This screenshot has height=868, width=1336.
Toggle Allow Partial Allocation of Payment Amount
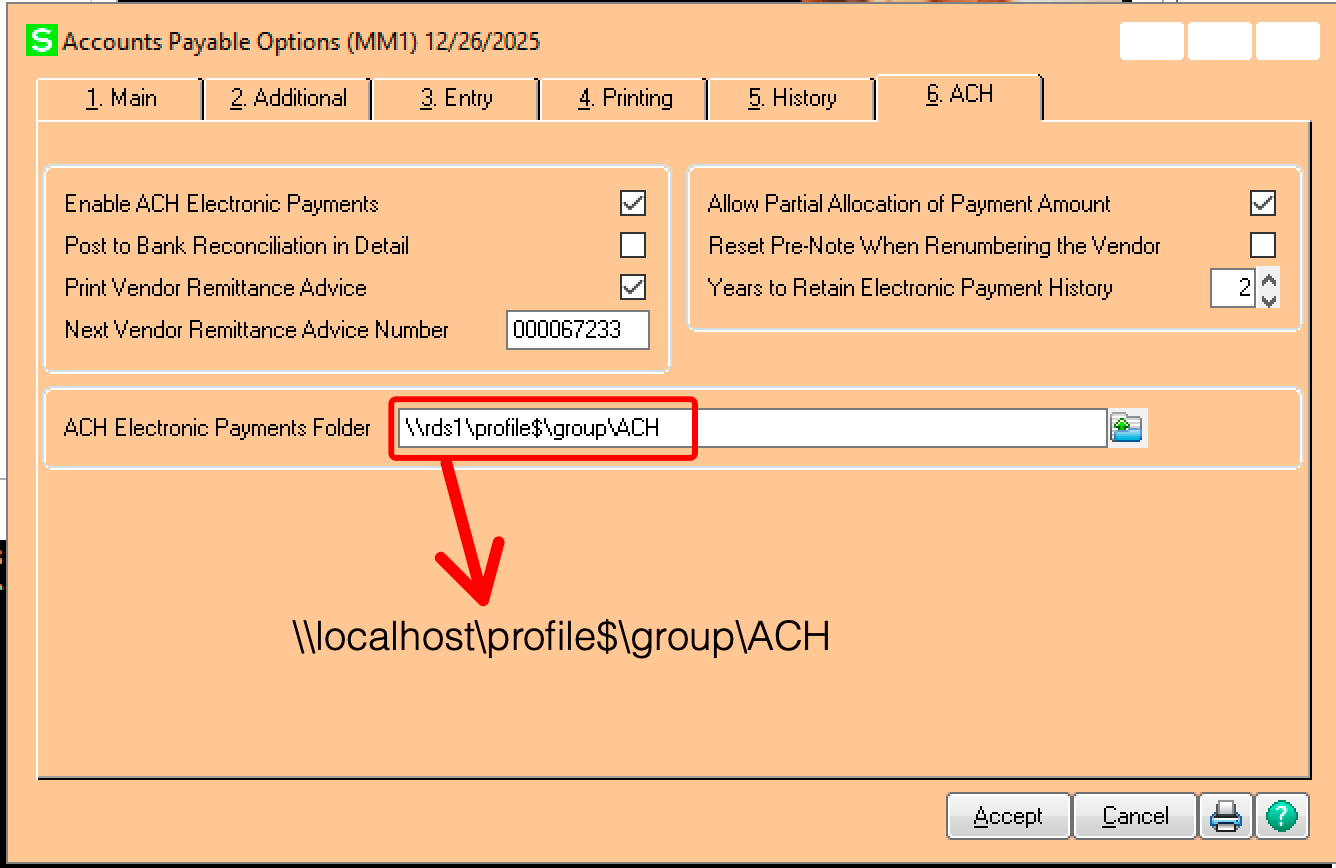pyautogui.click(x=1263, y=204)
